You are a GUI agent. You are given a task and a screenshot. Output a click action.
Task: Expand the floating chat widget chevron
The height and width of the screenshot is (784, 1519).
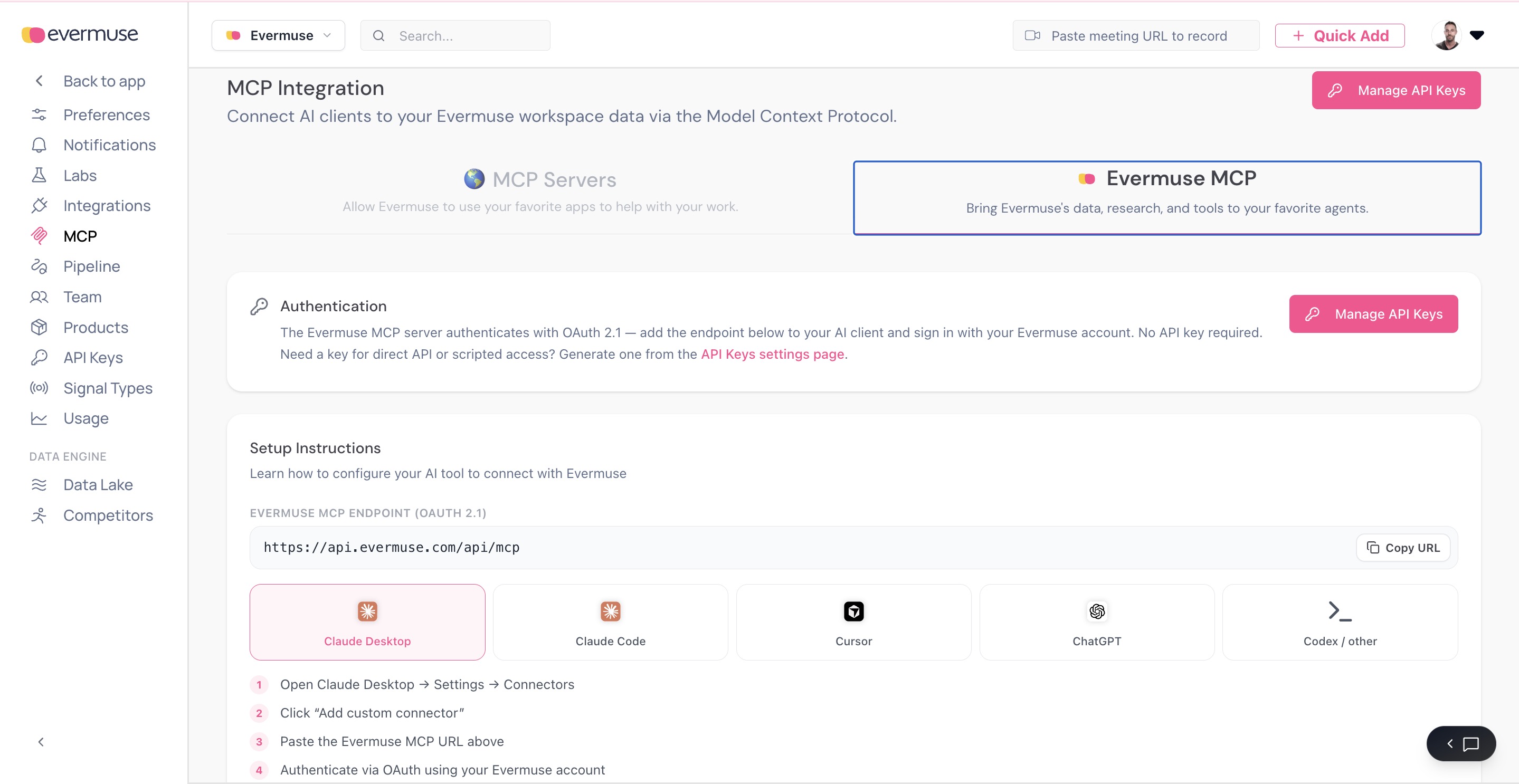click(x=1450, y=744)
